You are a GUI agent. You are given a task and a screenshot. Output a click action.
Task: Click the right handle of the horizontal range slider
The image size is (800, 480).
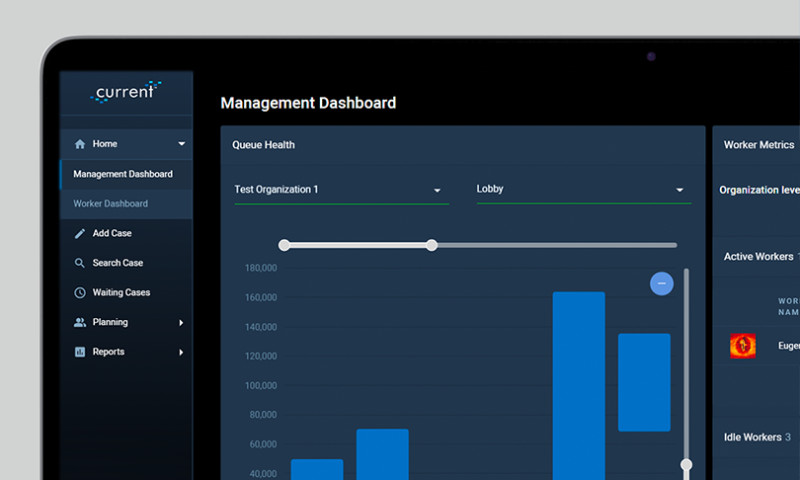(432, 245)
